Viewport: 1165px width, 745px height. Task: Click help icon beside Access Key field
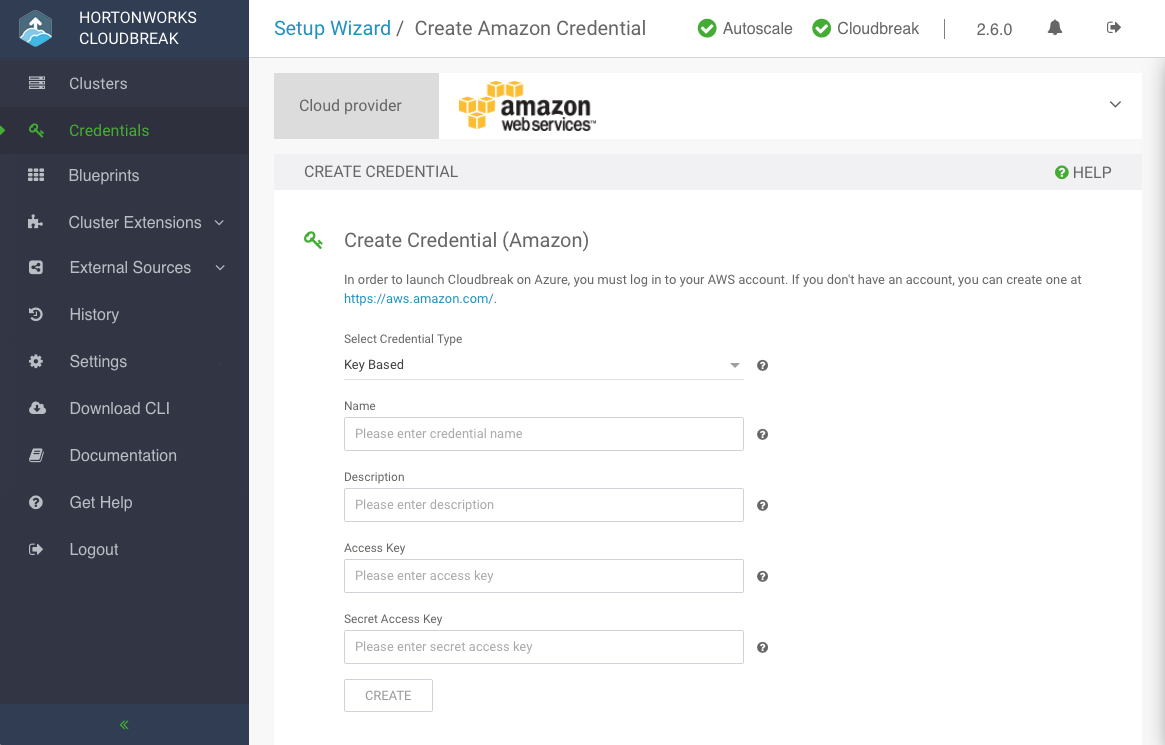tap(762, 577)
